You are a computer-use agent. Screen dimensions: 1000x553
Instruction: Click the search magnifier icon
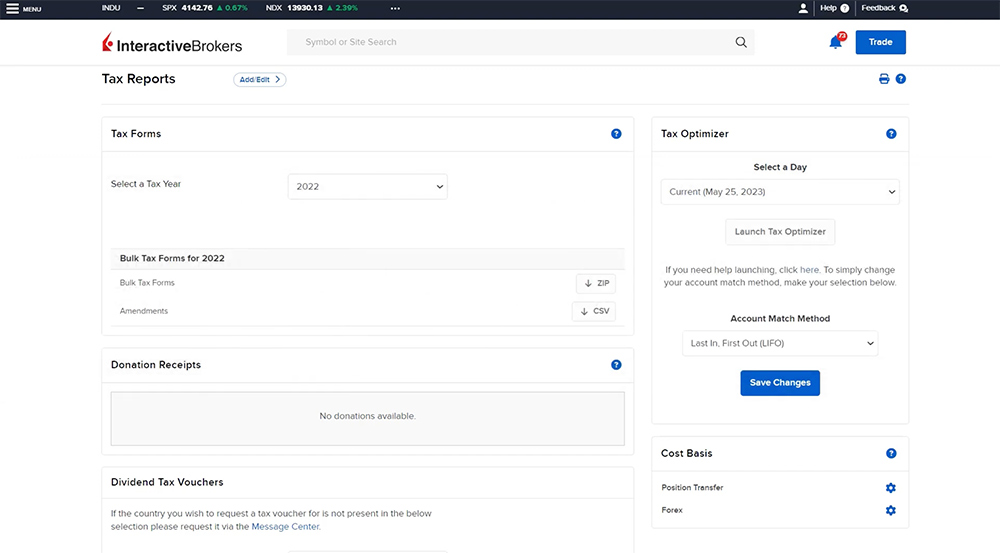click(x=741, y=42)
